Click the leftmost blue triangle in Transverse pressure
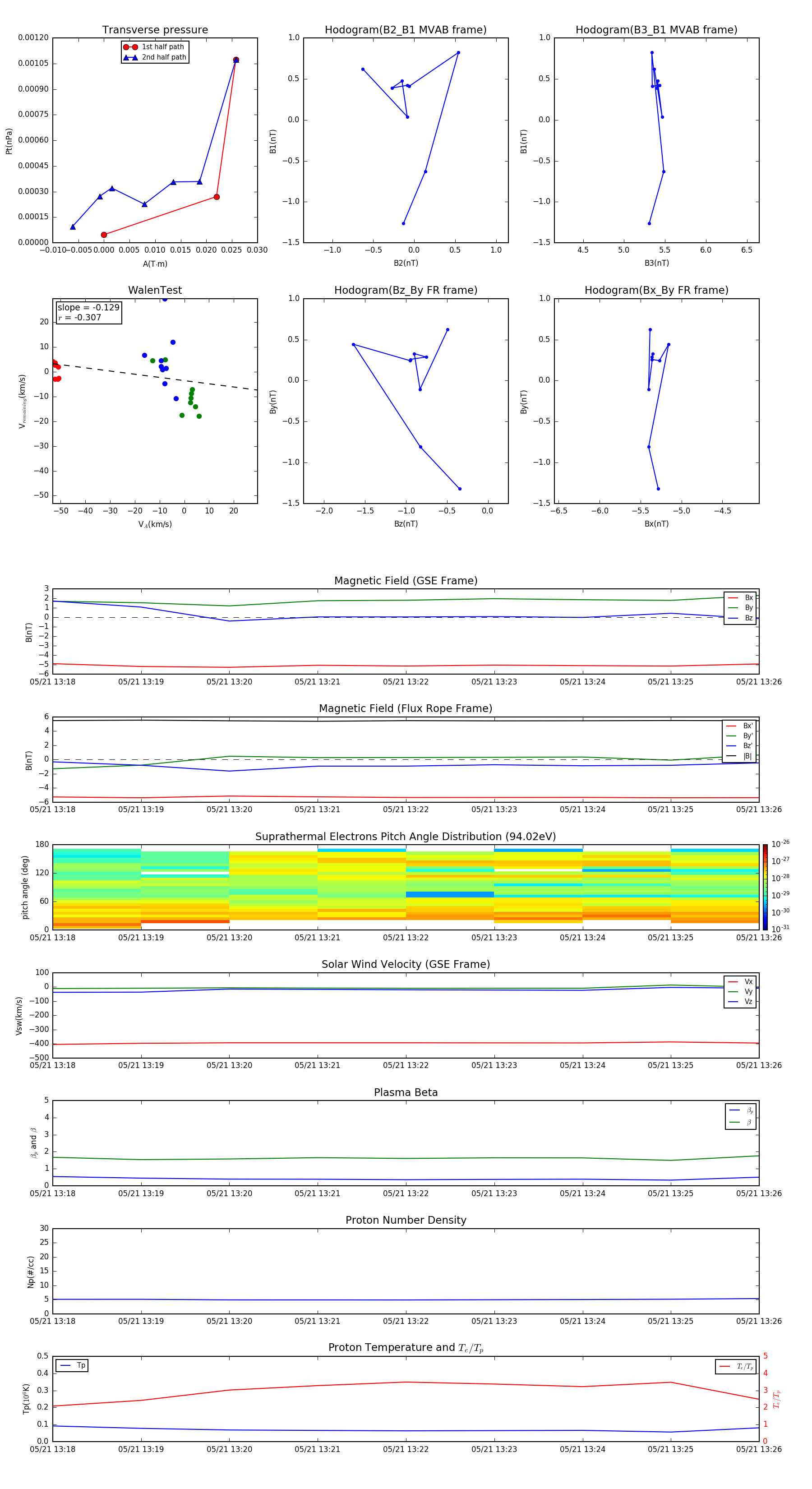812x1489 pixels. tap(73, 227)
